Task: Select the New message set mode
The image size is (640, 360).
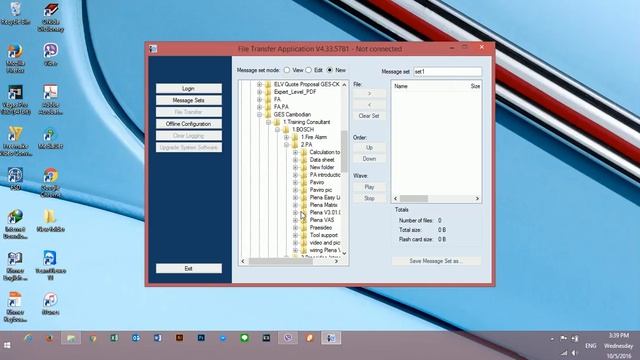Action: (x=330, y=70)
